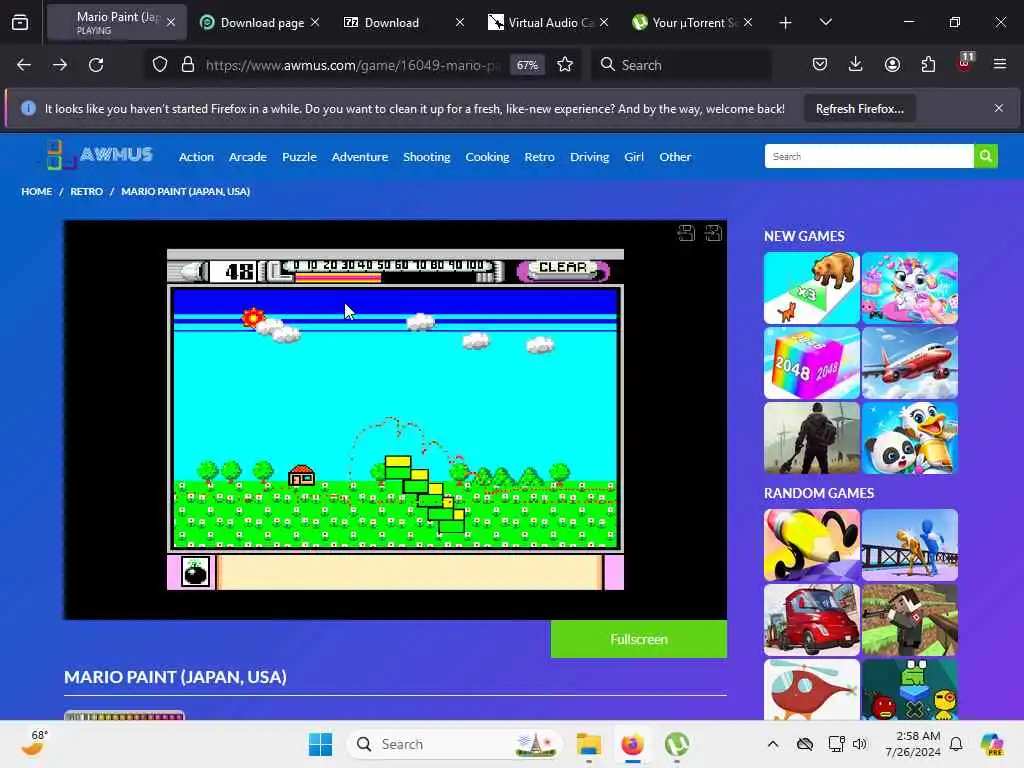Click the Refresh Firefox button
The width and height of the screenshot is (1024, 768).
pos(859,108)
